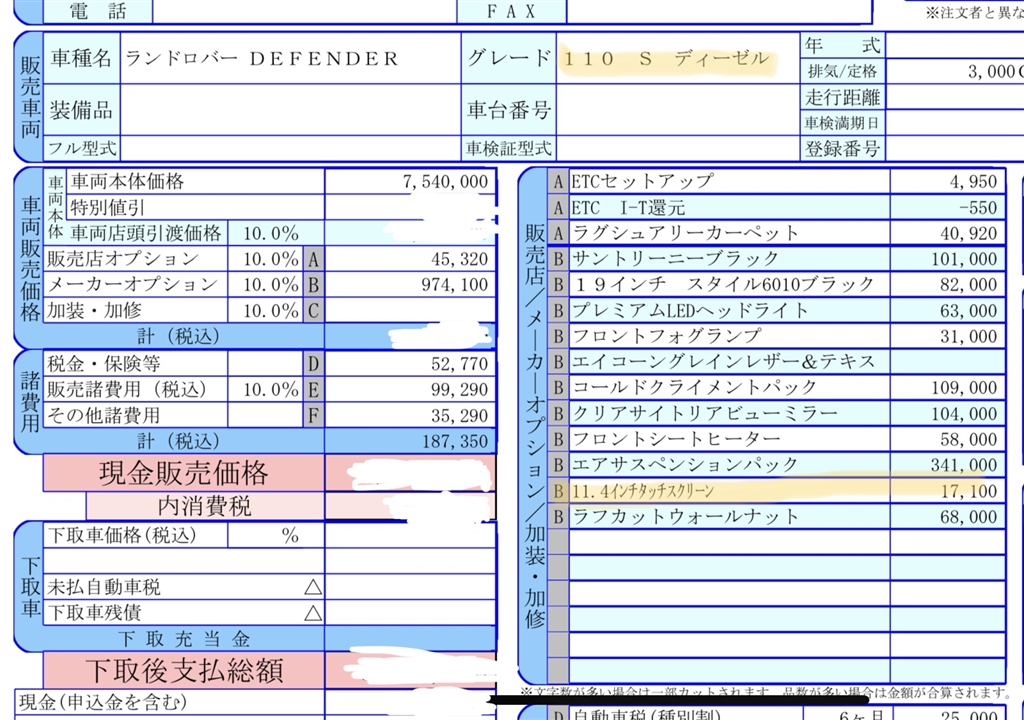
Task: Select the rear view mirror price 104,000
Action: 964,414
